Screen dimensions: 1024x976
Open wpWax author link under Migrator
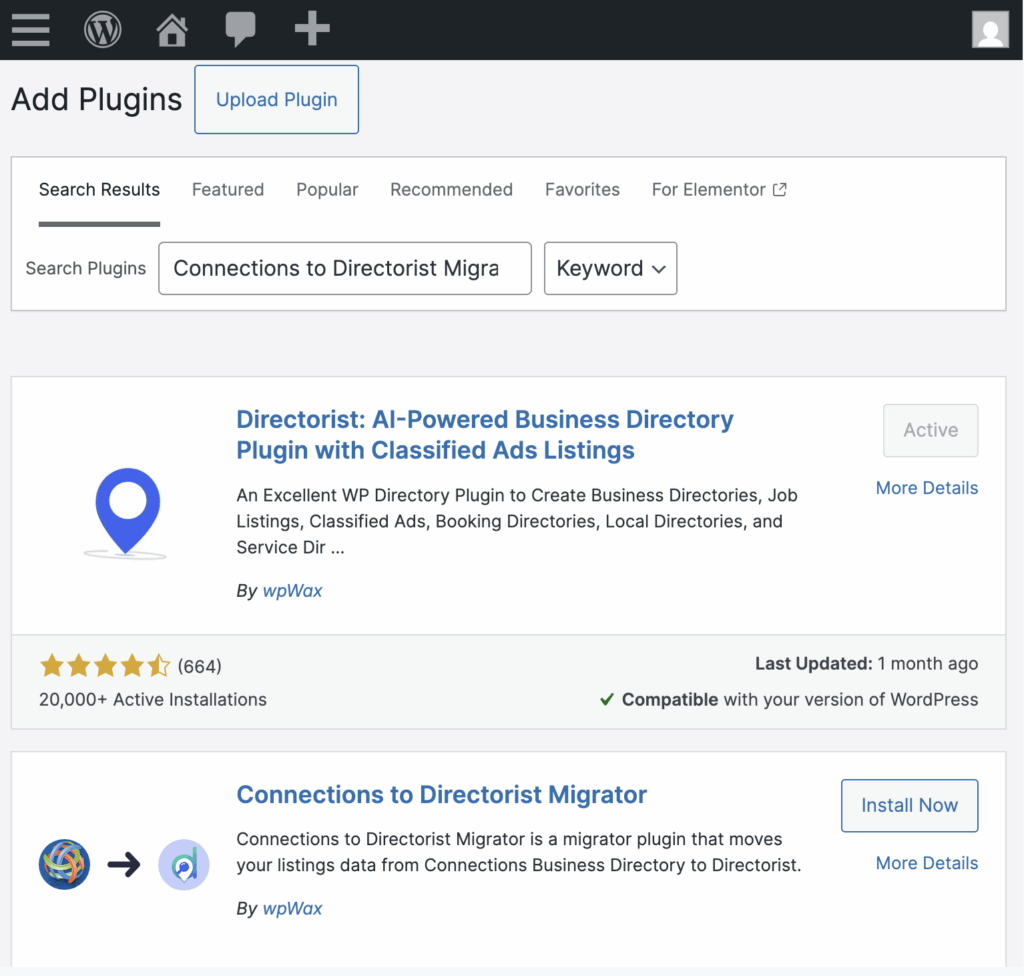pos(292,909)
